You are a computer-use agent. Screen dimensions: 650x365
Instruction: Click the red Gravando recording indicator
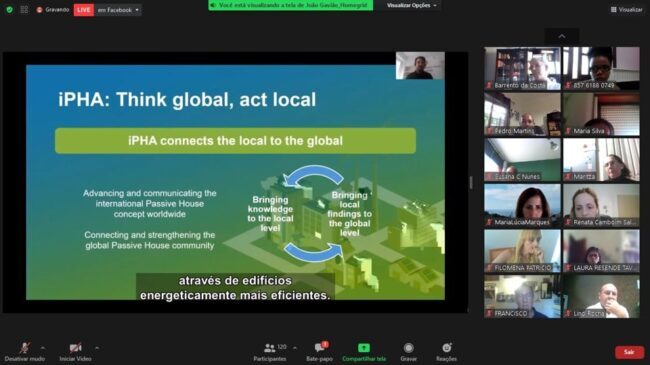[53, 10]
